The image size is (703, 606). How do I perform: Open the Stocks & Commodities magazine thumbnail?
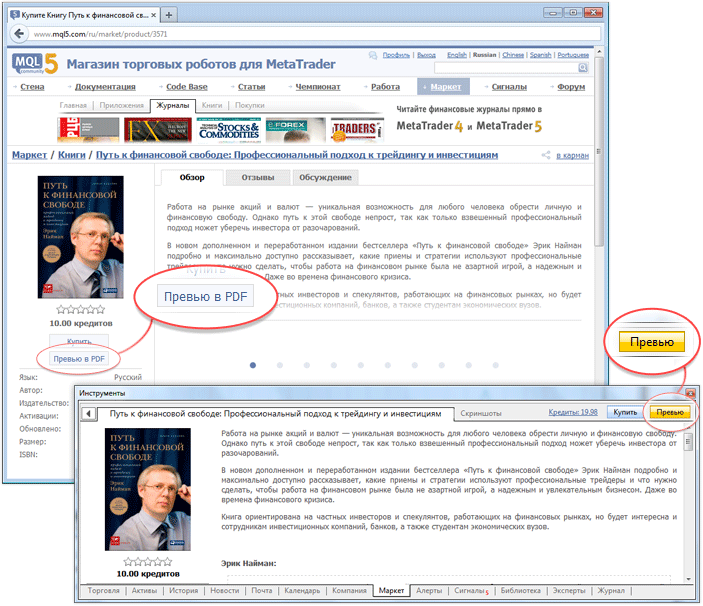click(229, 130)
